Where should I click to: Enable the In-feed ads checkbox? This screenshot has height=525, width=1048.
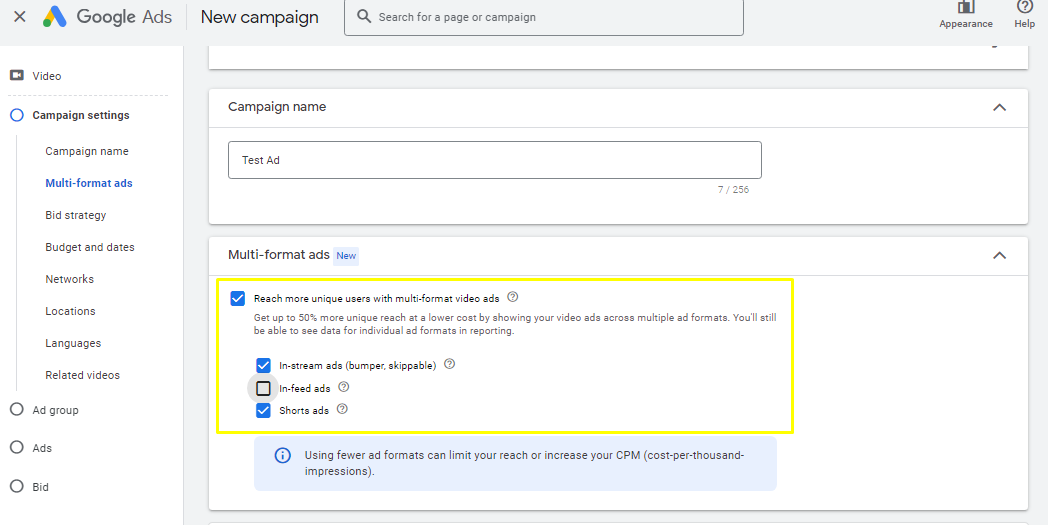coord(264,388)
